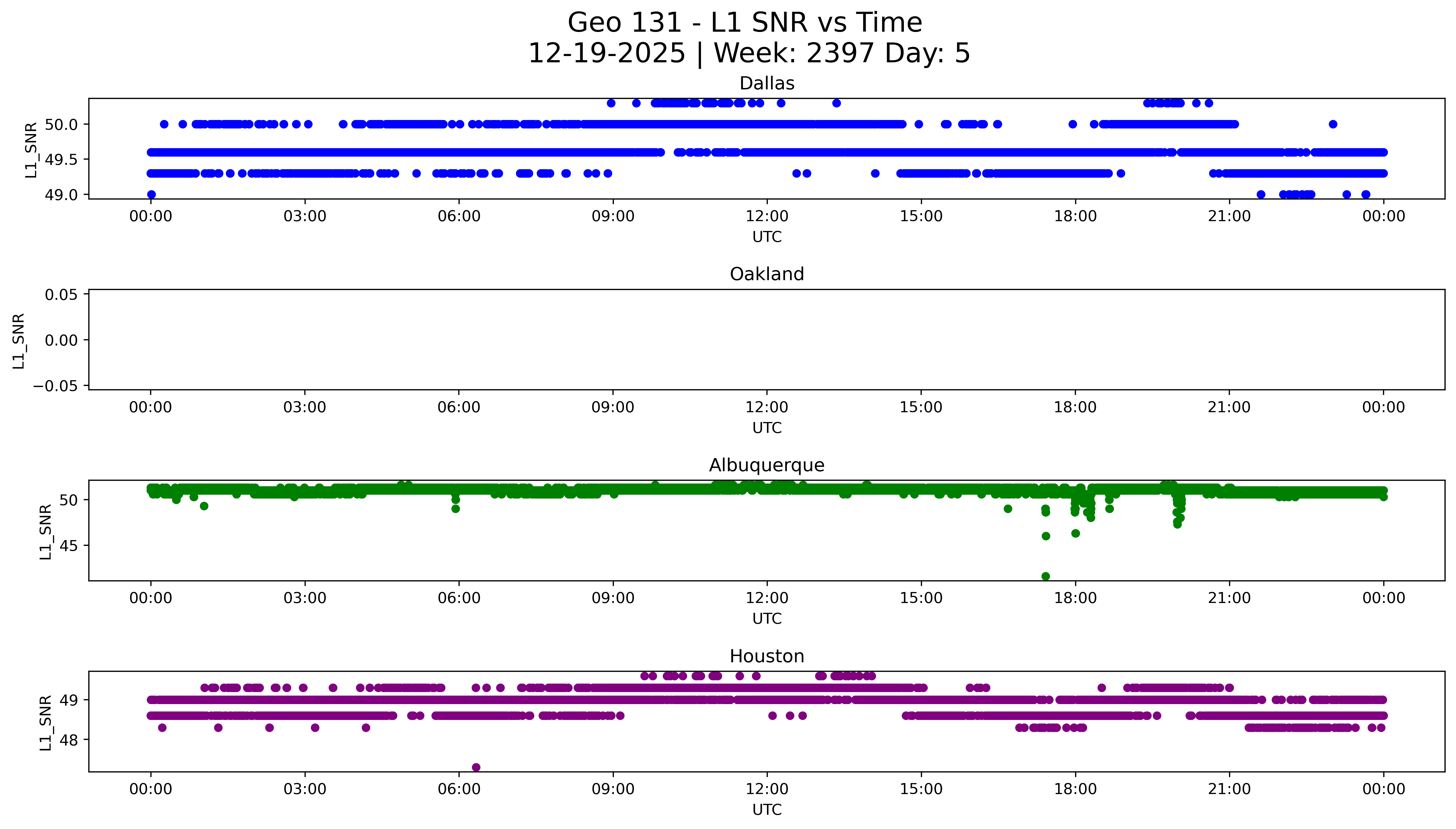Click the Albuquerque subplot title
Image resolution: width=1456 pixels, height=829 pixels.
click(x=766, y=465)
